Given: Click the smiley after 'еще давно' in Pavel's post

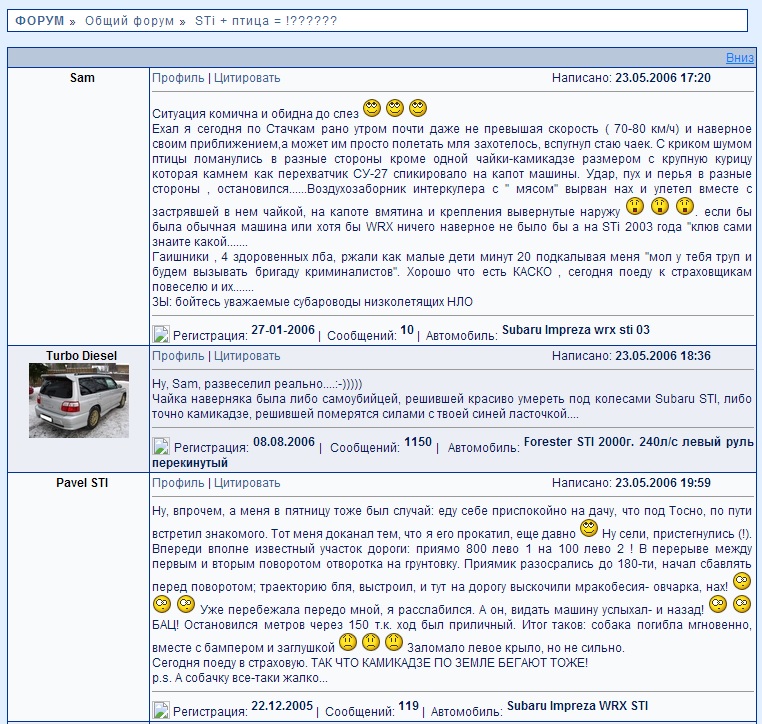Looking at the screenshot, I should (589, 528).
